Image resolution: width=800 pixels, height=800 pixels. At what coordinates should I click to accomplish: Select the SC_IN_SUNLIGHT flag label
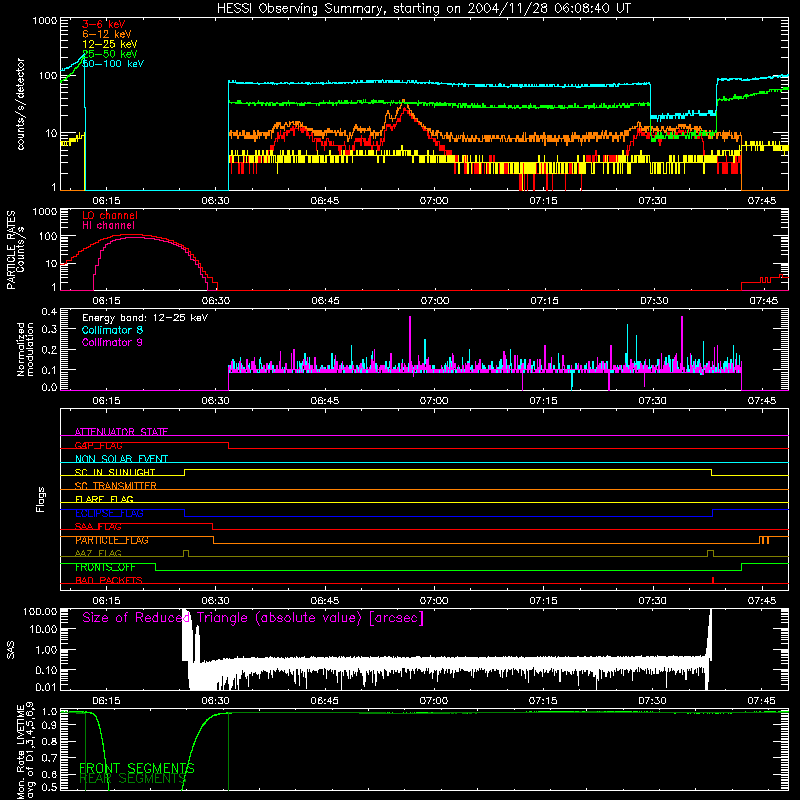click(115, 472)
